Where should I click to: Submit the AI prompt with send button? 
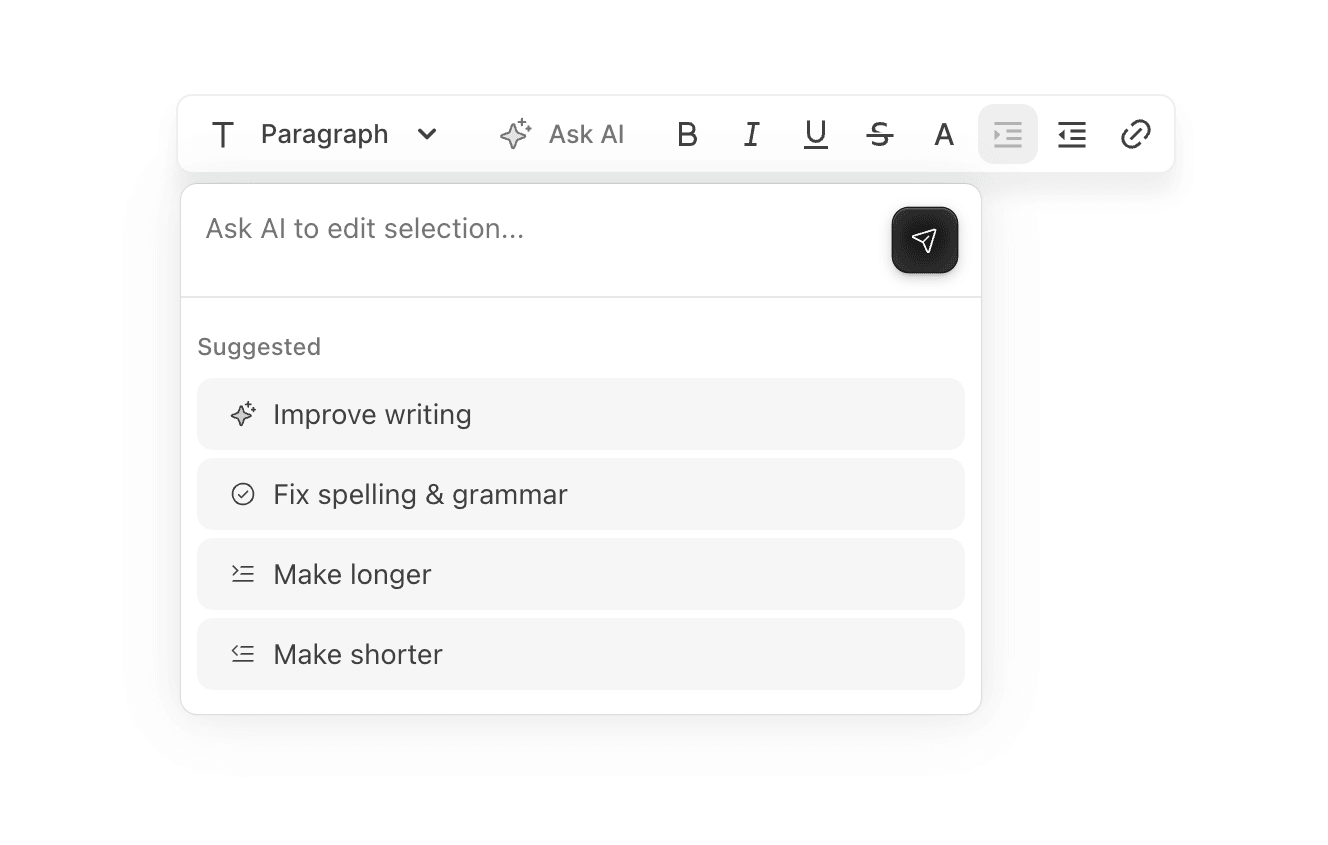924,240
